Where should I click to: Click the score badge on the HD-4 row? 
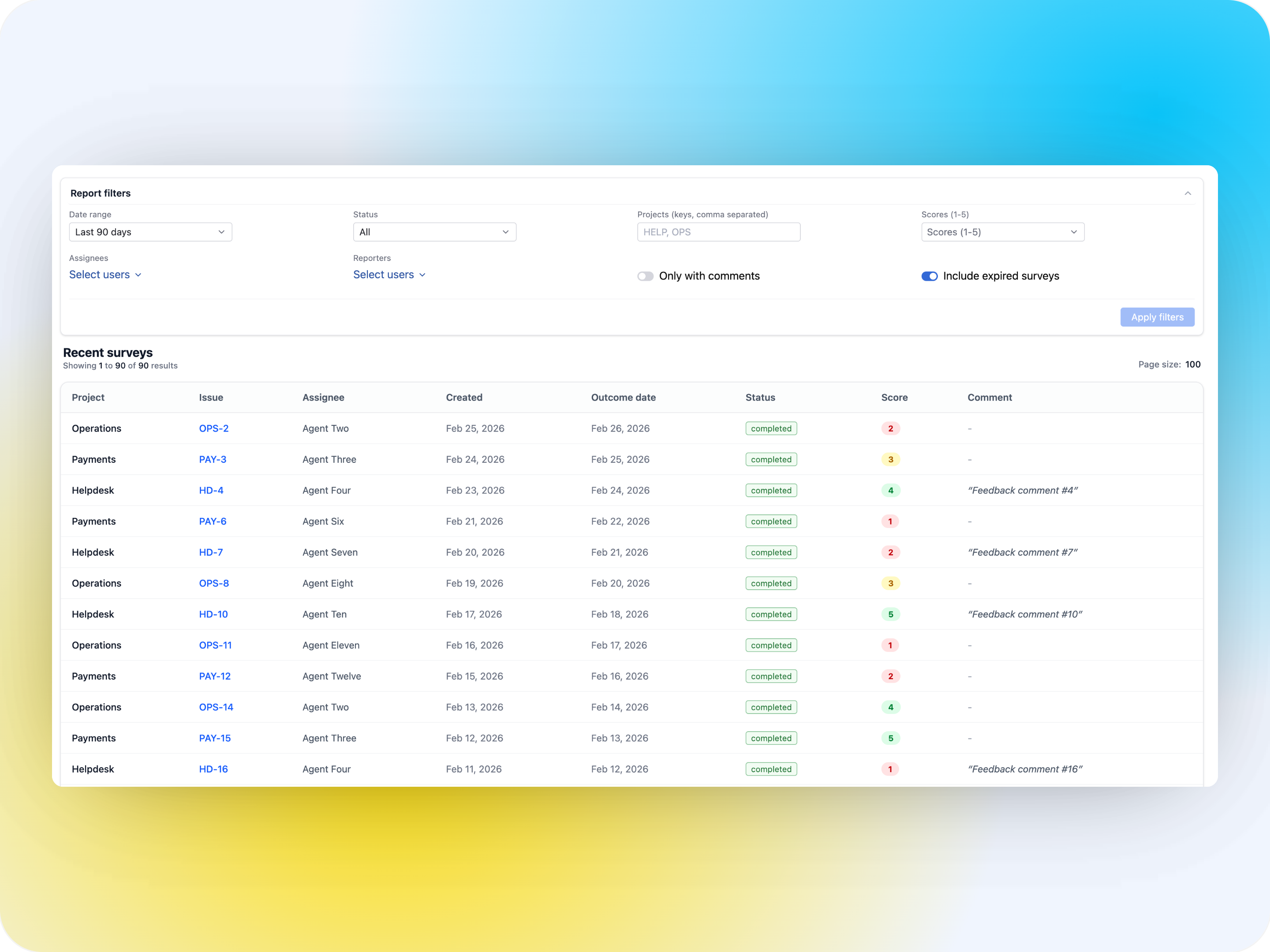(890, 490)
